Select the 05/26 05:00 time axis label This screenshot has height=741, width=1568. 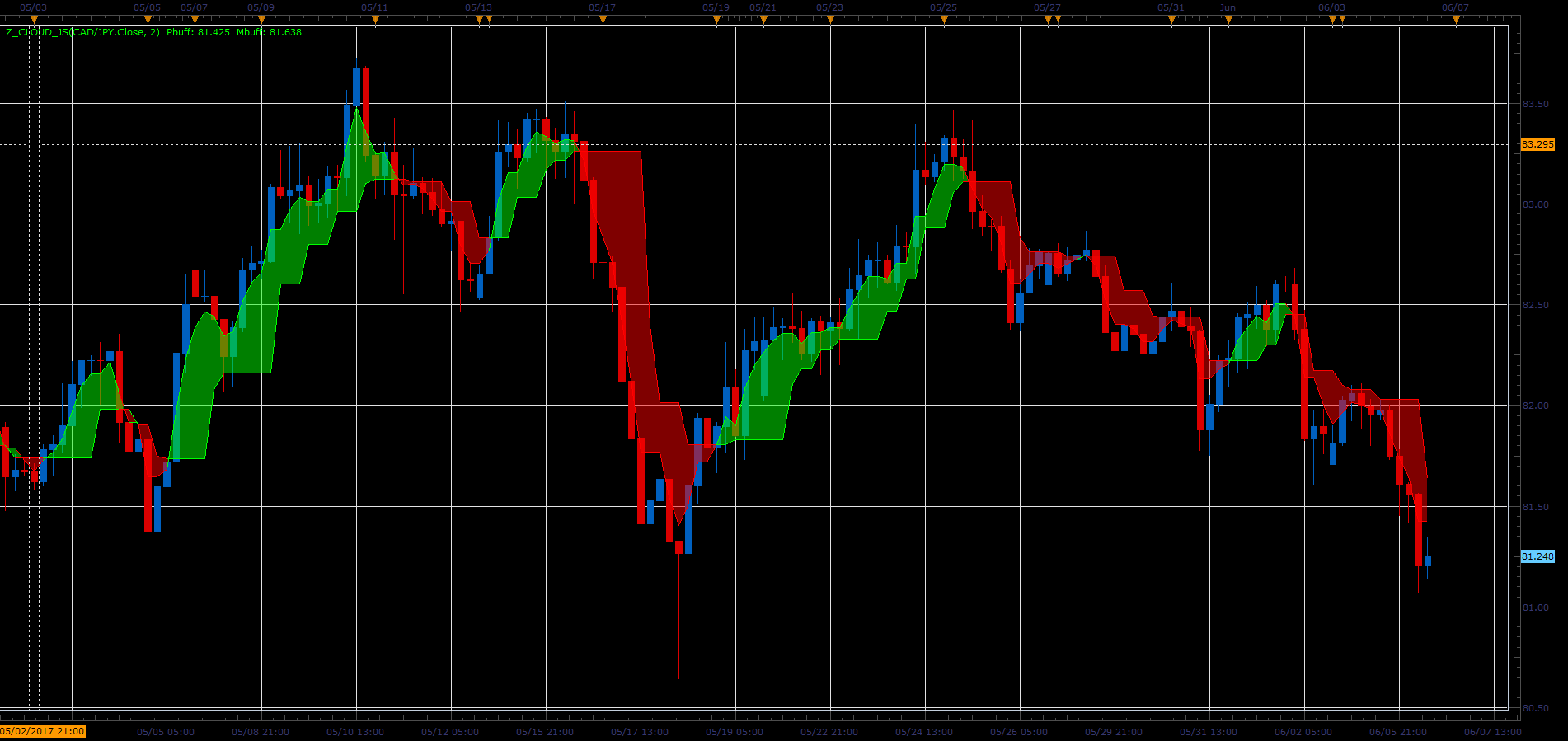pos(1019,732)
